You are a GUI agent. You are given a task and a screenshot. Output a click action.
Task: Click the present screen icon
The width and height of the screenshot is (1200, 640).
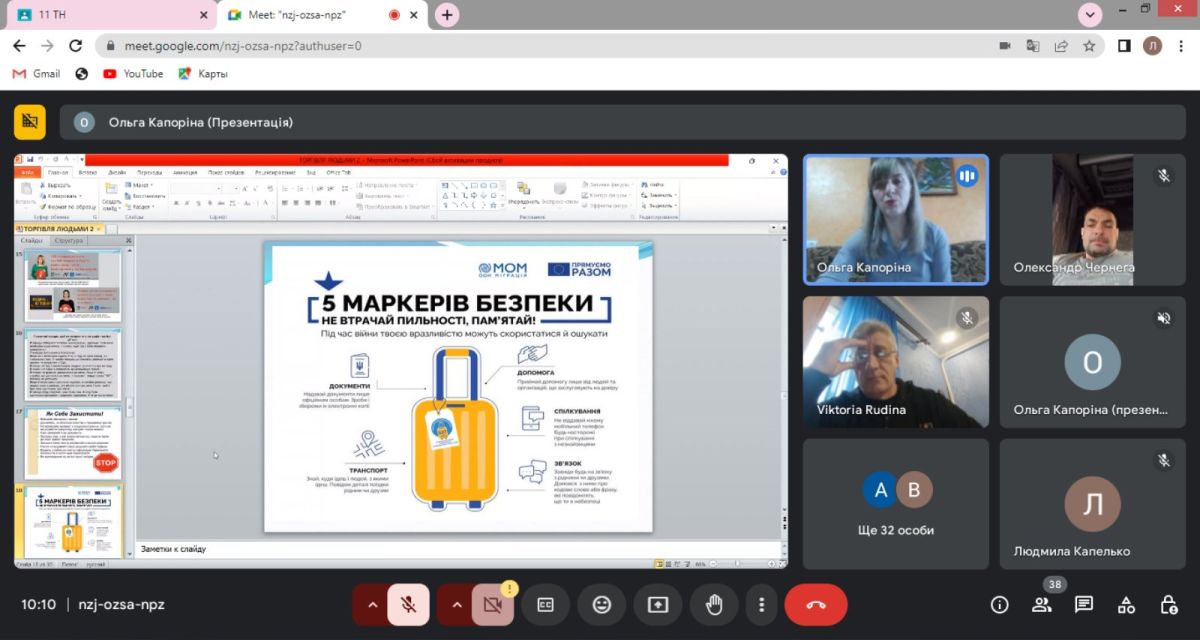658,605
